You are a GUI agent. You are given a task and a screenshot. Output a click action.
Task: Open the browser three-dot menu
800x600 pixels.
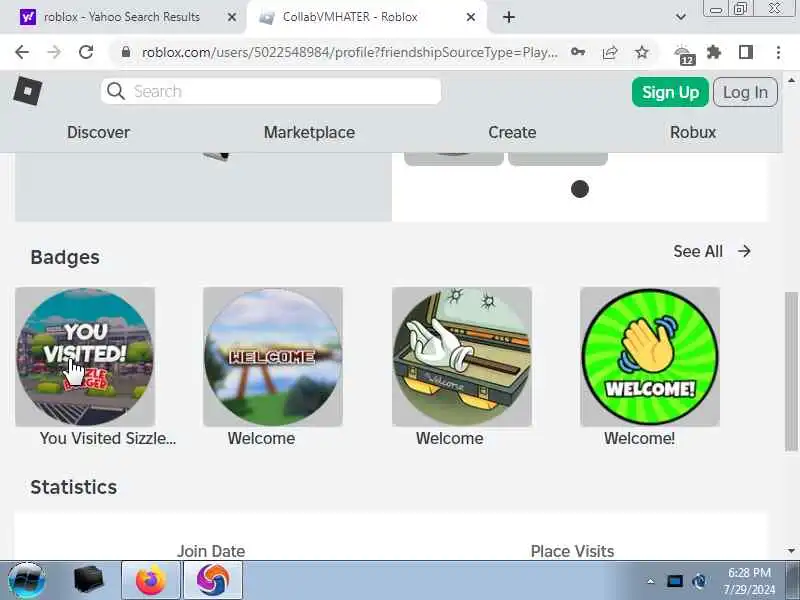pos(778,52)
